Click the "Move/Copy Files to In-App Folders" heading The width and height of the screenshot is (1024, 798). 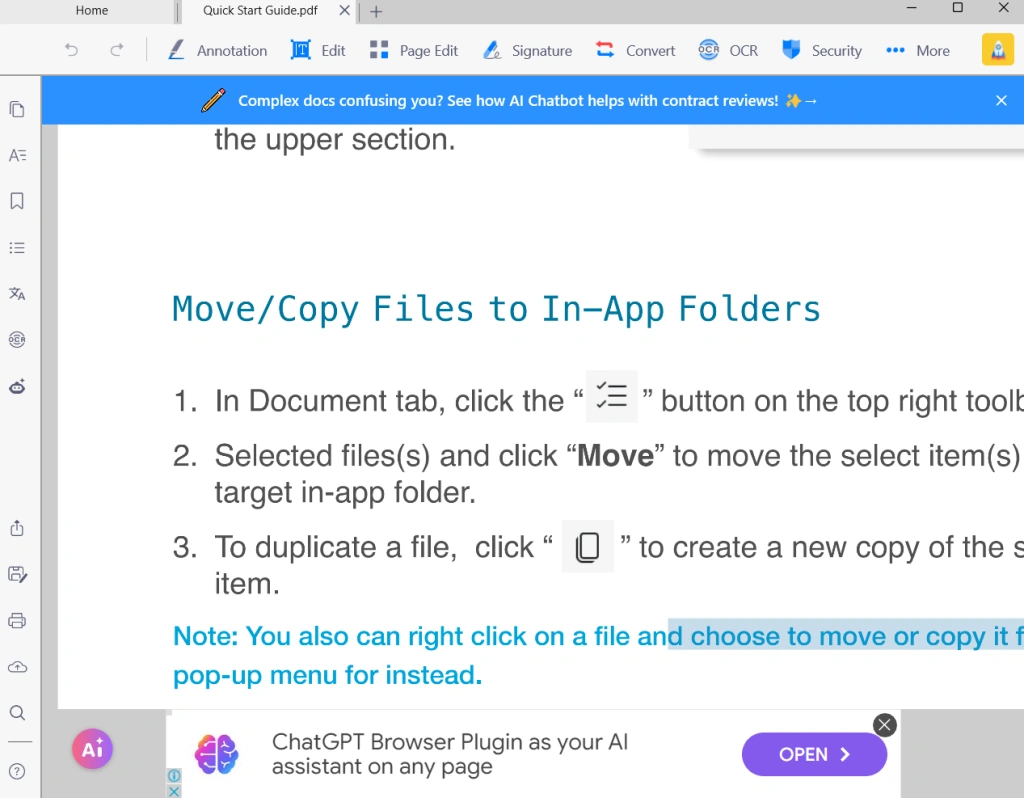[496, 309]
